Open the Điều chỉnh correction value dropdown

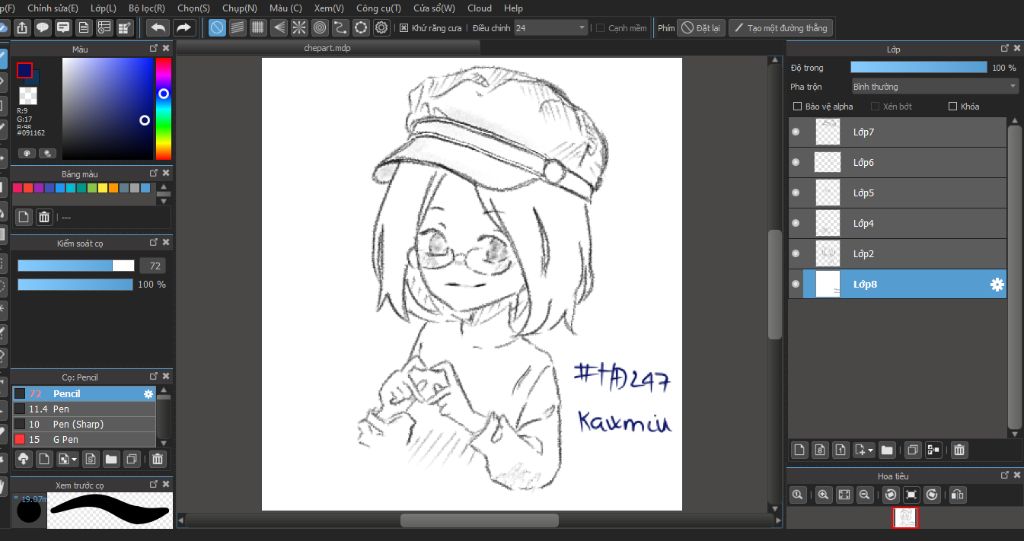click(x=551, y=27)
